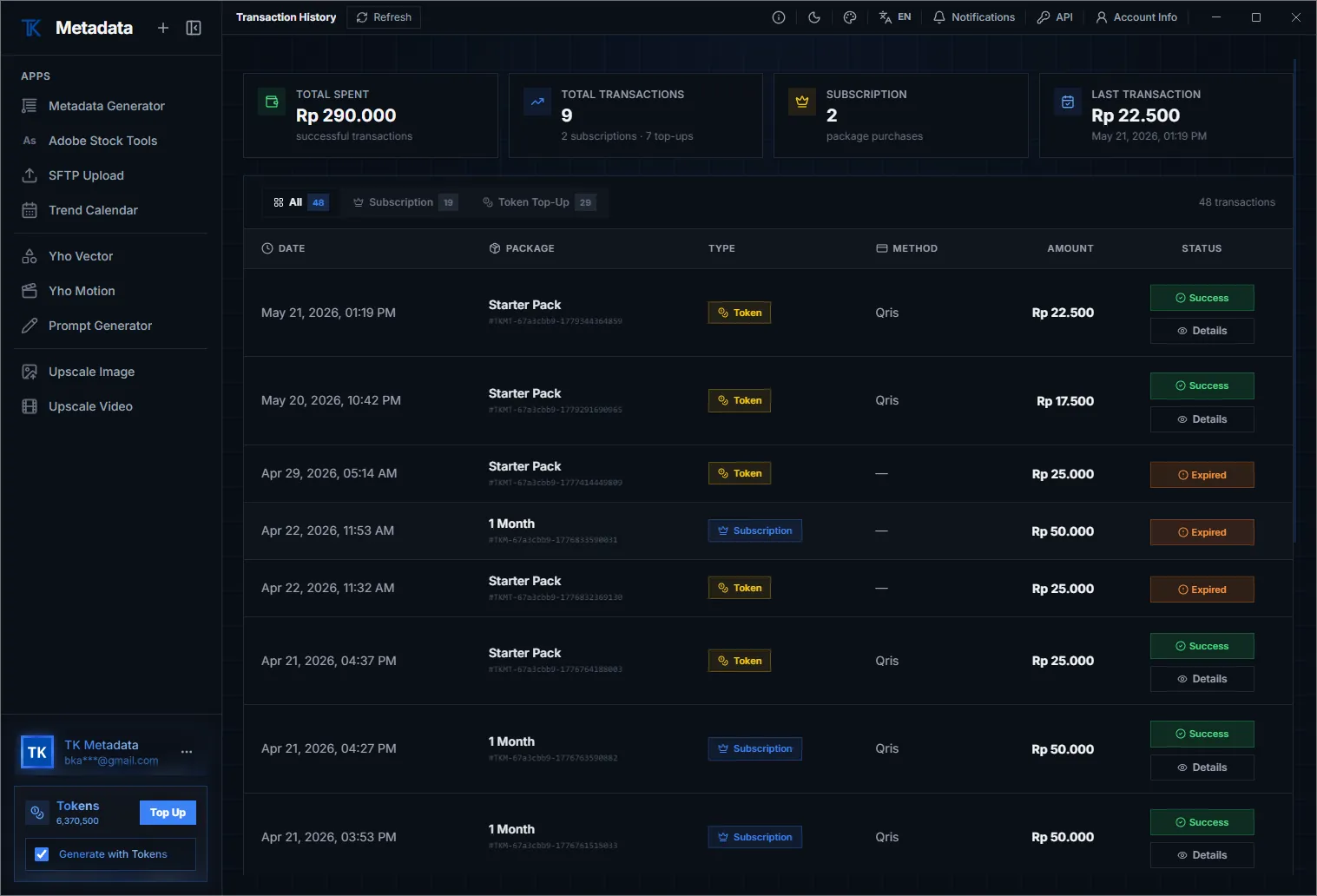Screen dimensions: 1317x896
Task: Open Adobe Stock Tools
Action: pyautogui.click(x=111, y=141)
